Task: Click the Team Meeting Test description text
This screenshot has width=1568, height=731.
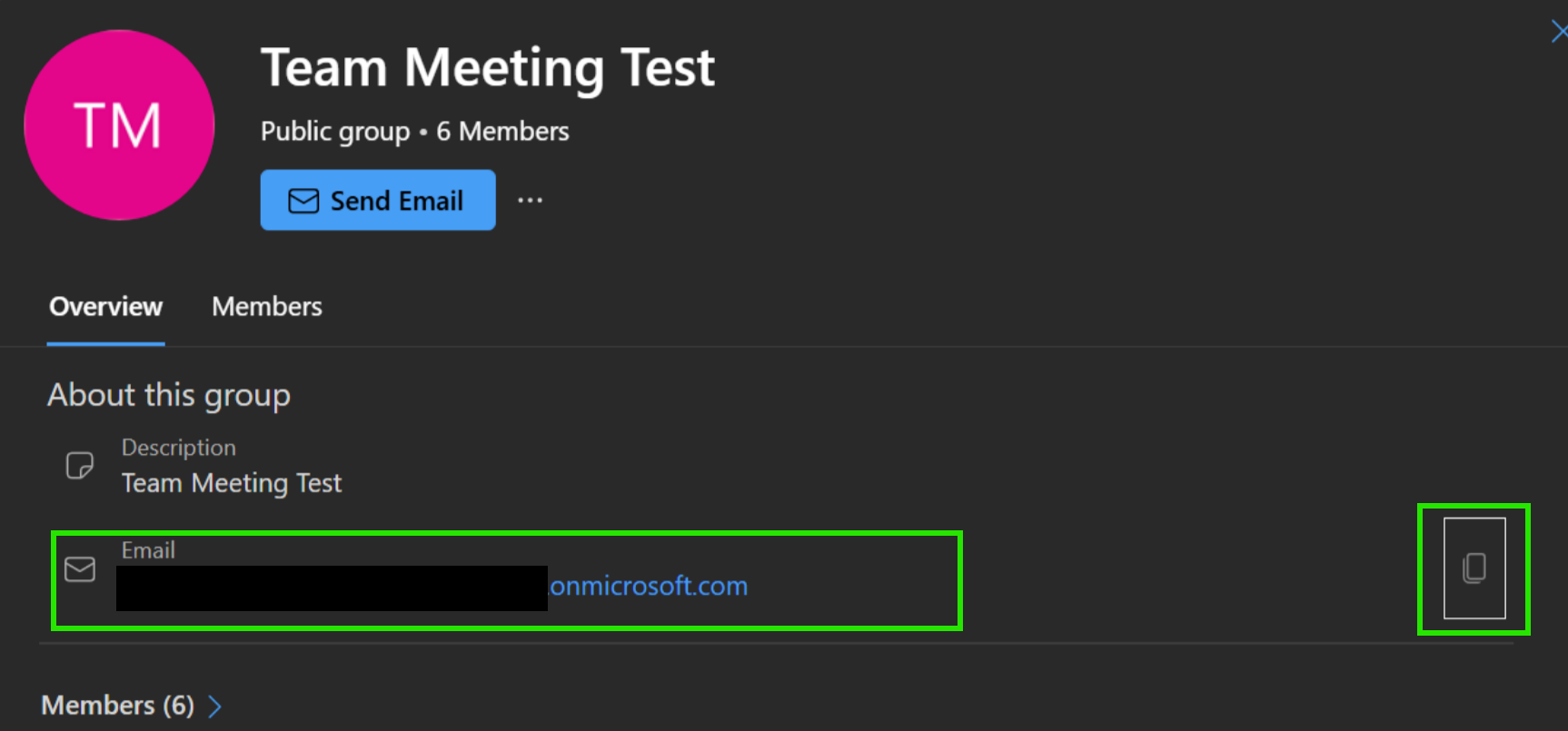Action: (x=232, y=483)
